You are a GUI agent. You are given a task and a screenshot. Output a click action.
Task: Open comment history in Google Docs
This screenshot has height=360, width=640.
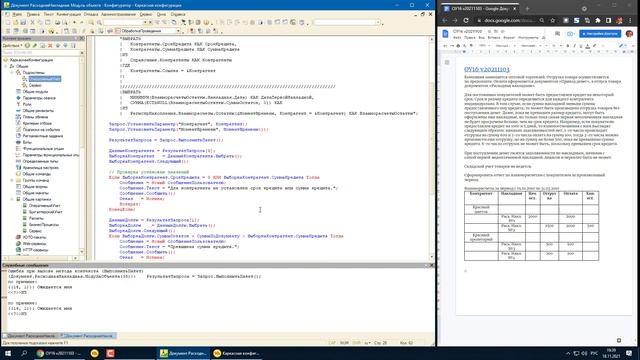point(557,33)
